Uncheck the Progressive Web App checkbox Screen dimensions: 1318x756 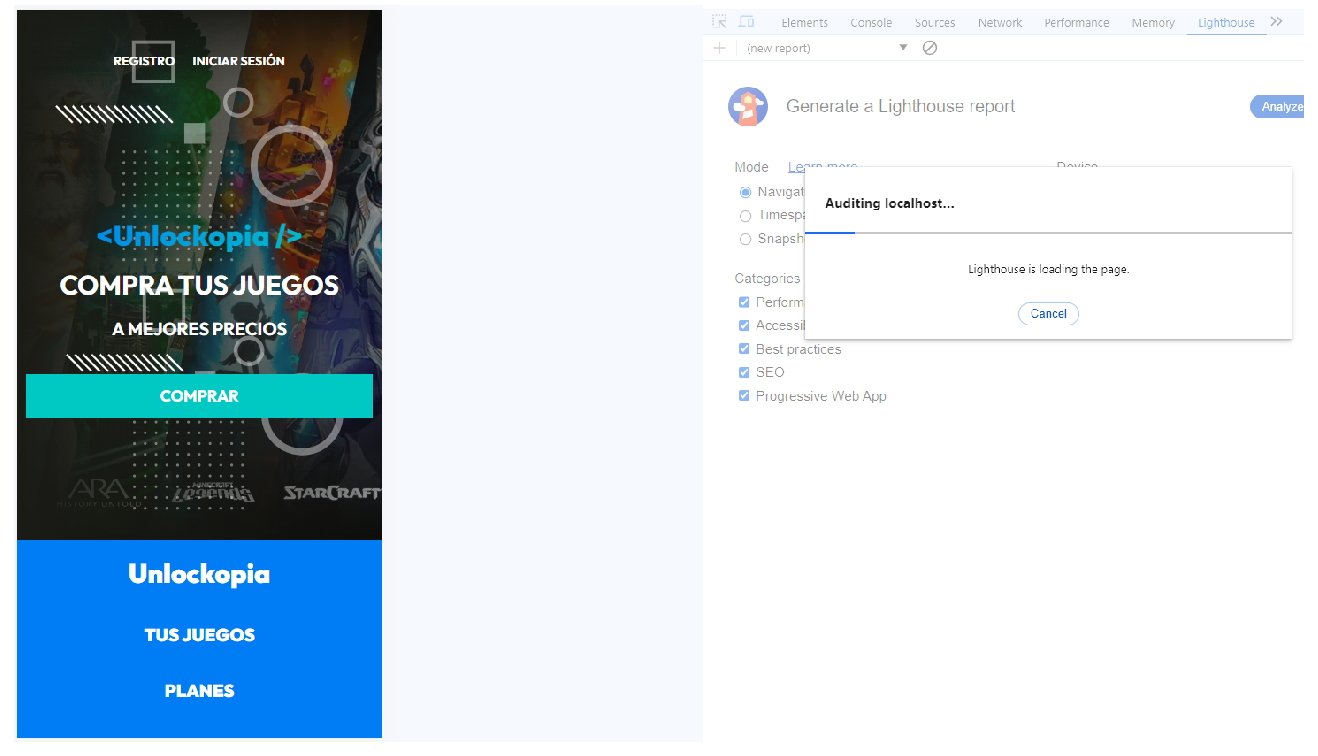coord(744,396)
